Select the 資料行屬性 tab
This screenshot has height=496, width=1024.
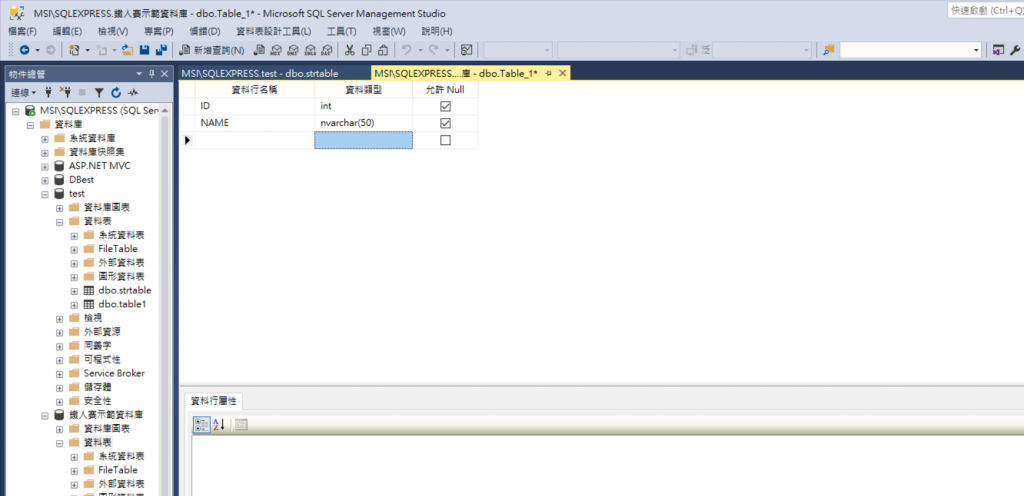pyautogui.click(x=214, y=401)
